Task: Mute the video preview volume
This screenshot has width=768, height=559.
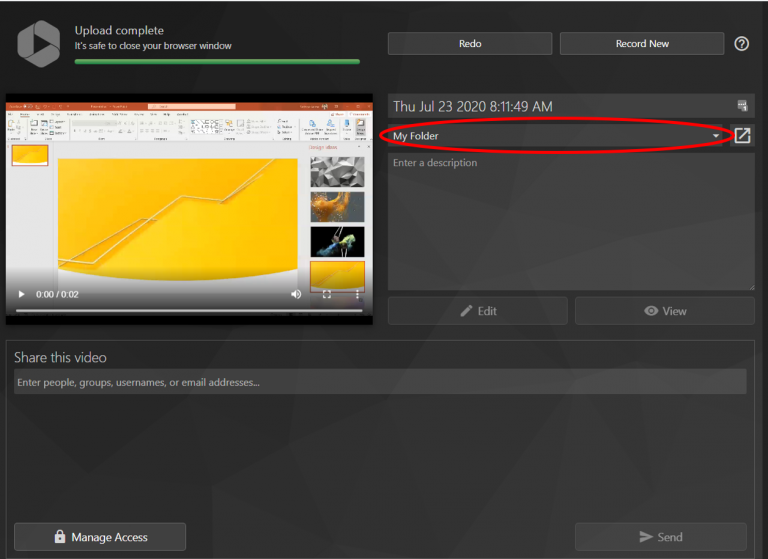Action: [x=296, y=294]
